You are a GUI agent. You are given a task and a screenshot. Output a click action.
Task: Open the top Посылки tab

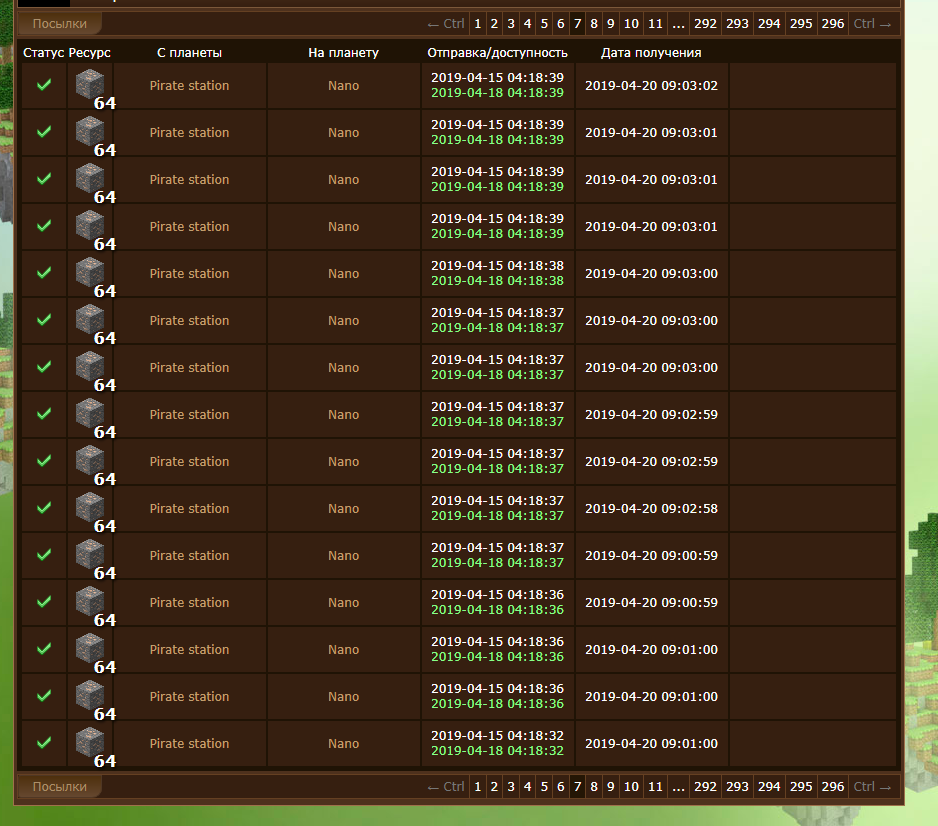point(59,23)
